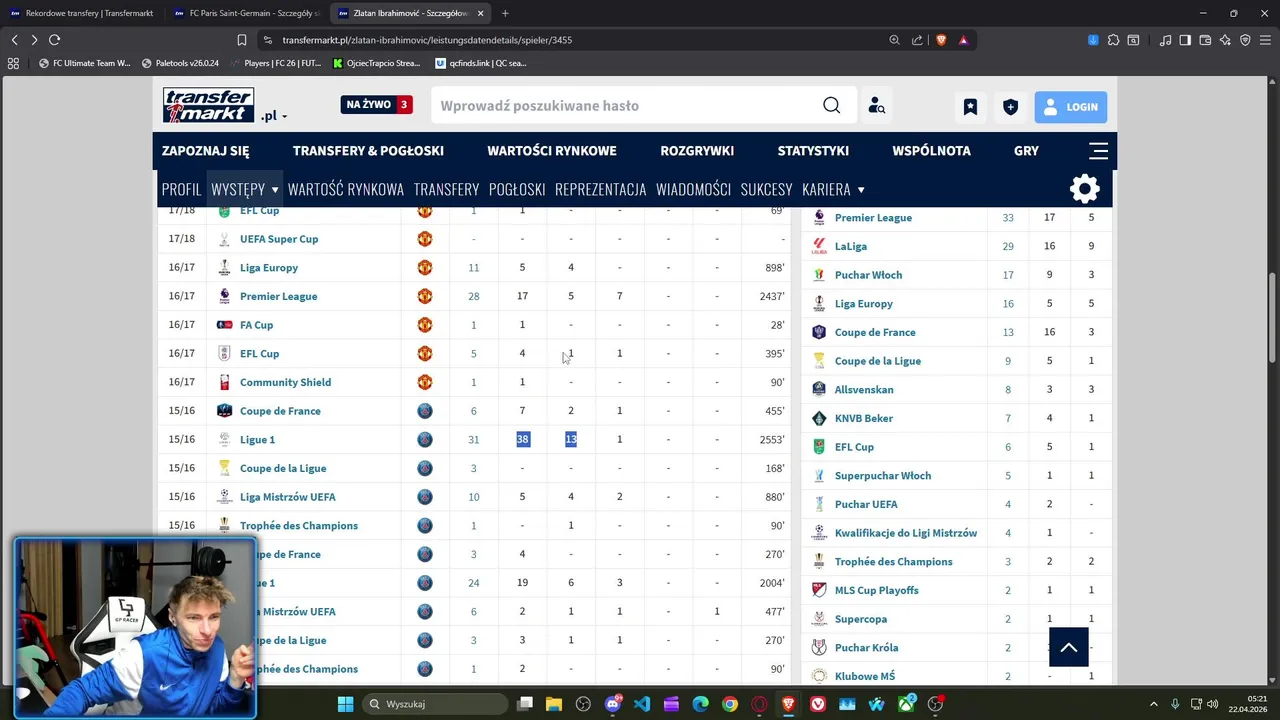Click the Manchester United crest in Premier League 16/17 row
The width and height of the screenshot is (1280, 720).
pos(424,296)
